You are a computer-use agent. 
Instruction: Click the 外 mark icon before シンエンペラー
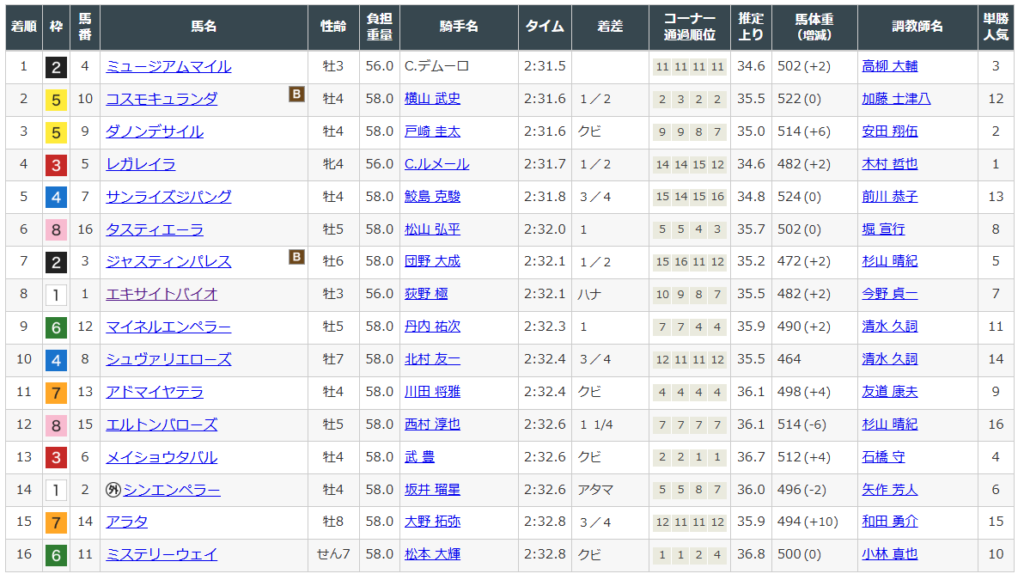point(113,490)
